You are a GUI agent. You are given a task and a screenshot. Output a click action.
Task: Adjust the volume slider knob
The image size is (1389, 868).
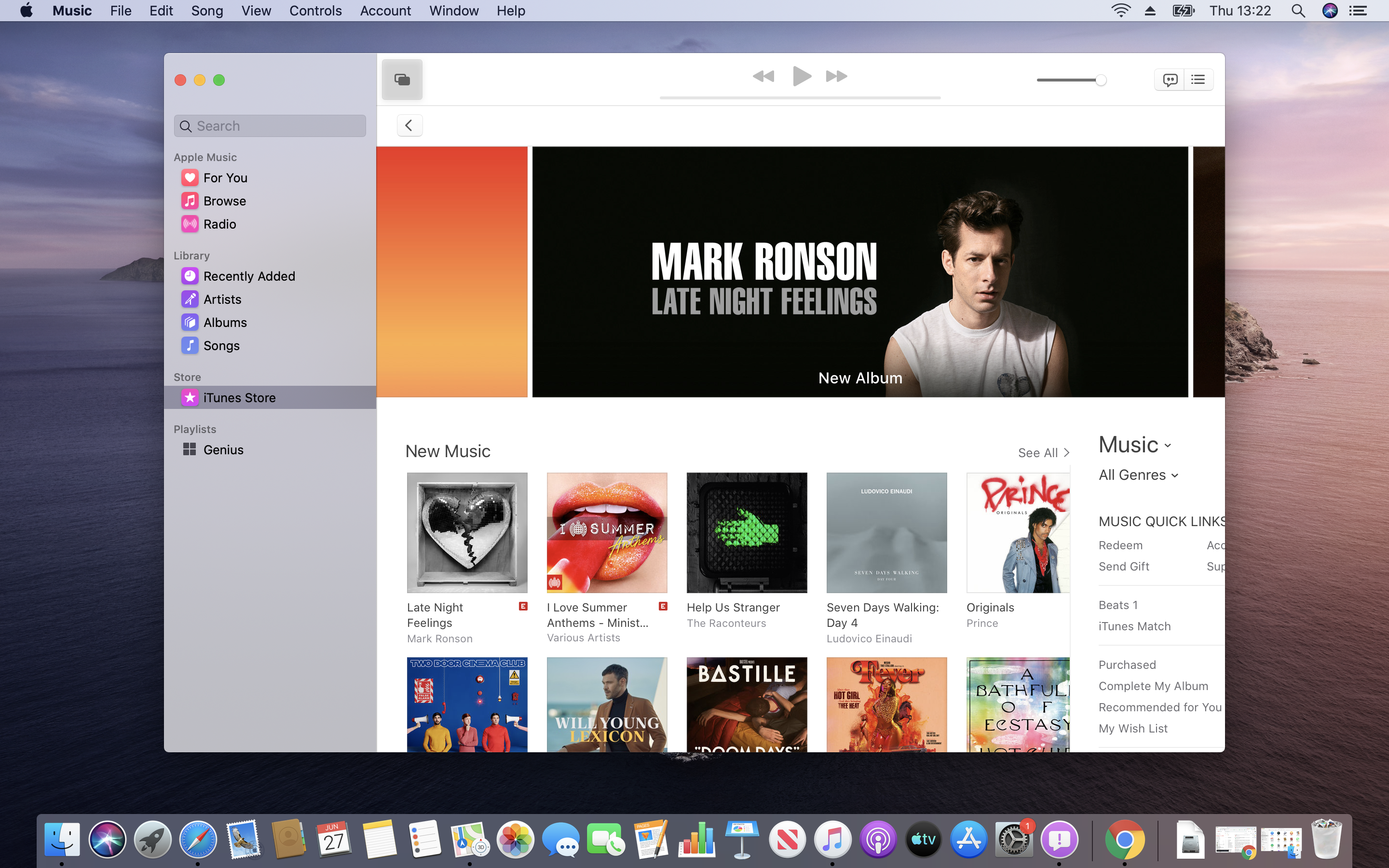point(1100,81)
